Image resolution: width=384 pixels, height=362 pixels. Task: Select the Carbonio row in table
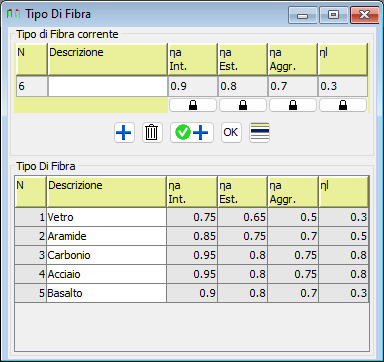(x=192, y=255)
